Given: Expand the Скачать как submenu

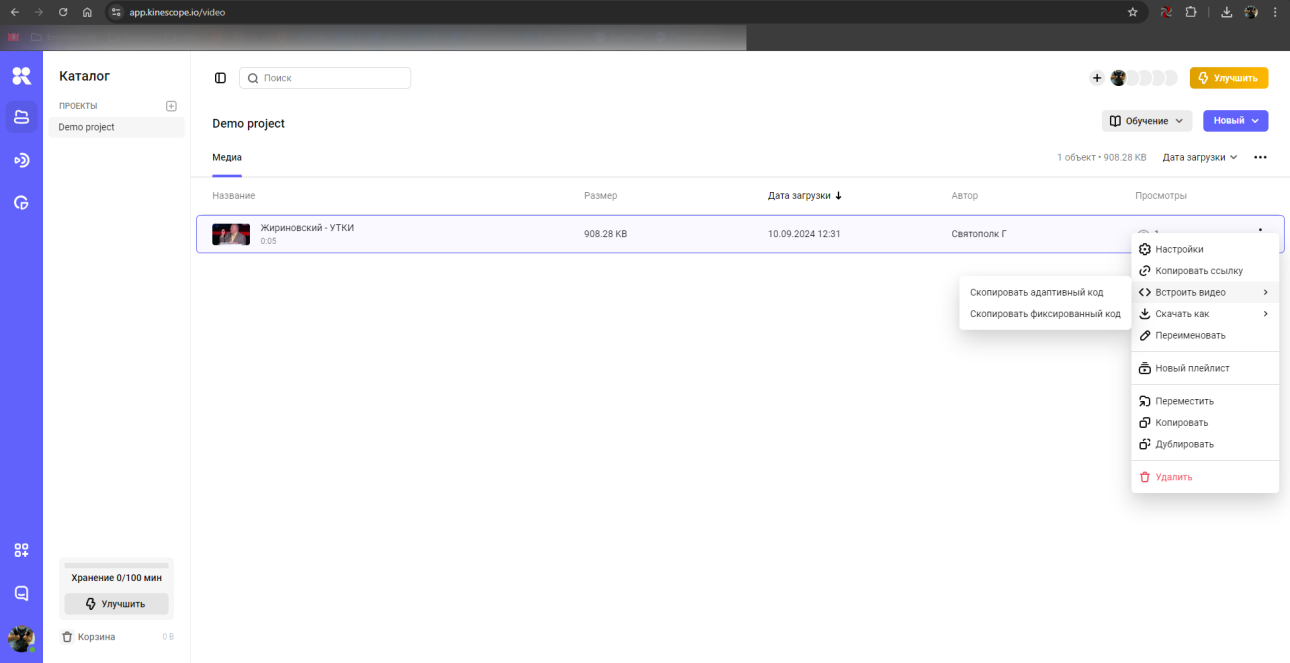Looking at the screenshot, I should (x=1205, y=314).
